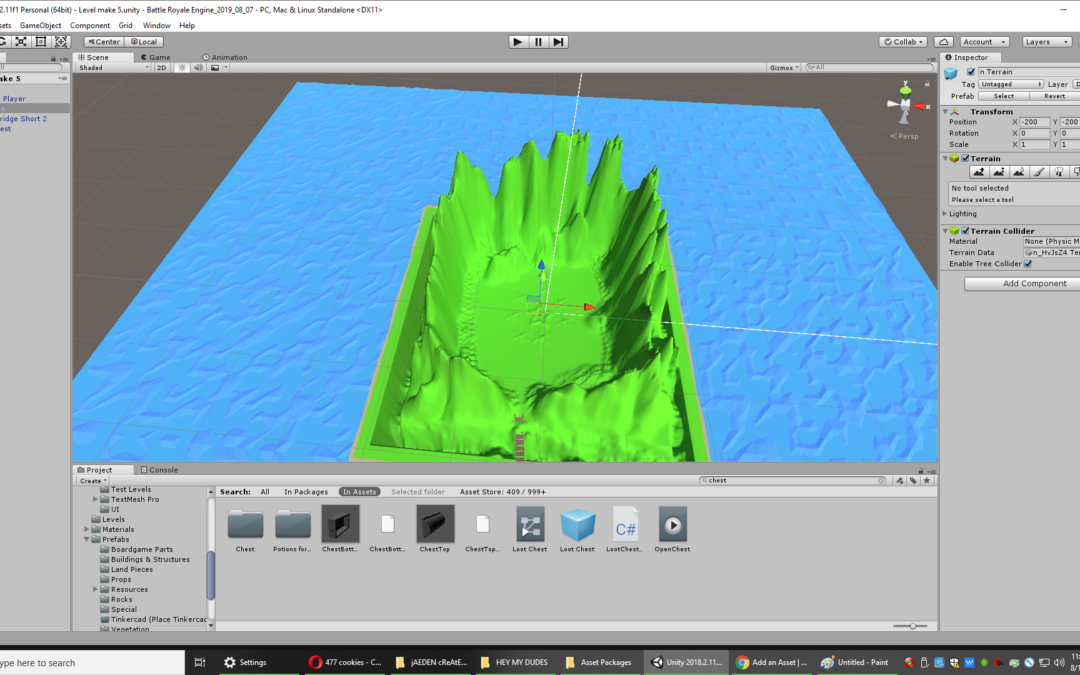
Task: Toggle the Terrain component enabled checkbox
Action: pos(966,158)
